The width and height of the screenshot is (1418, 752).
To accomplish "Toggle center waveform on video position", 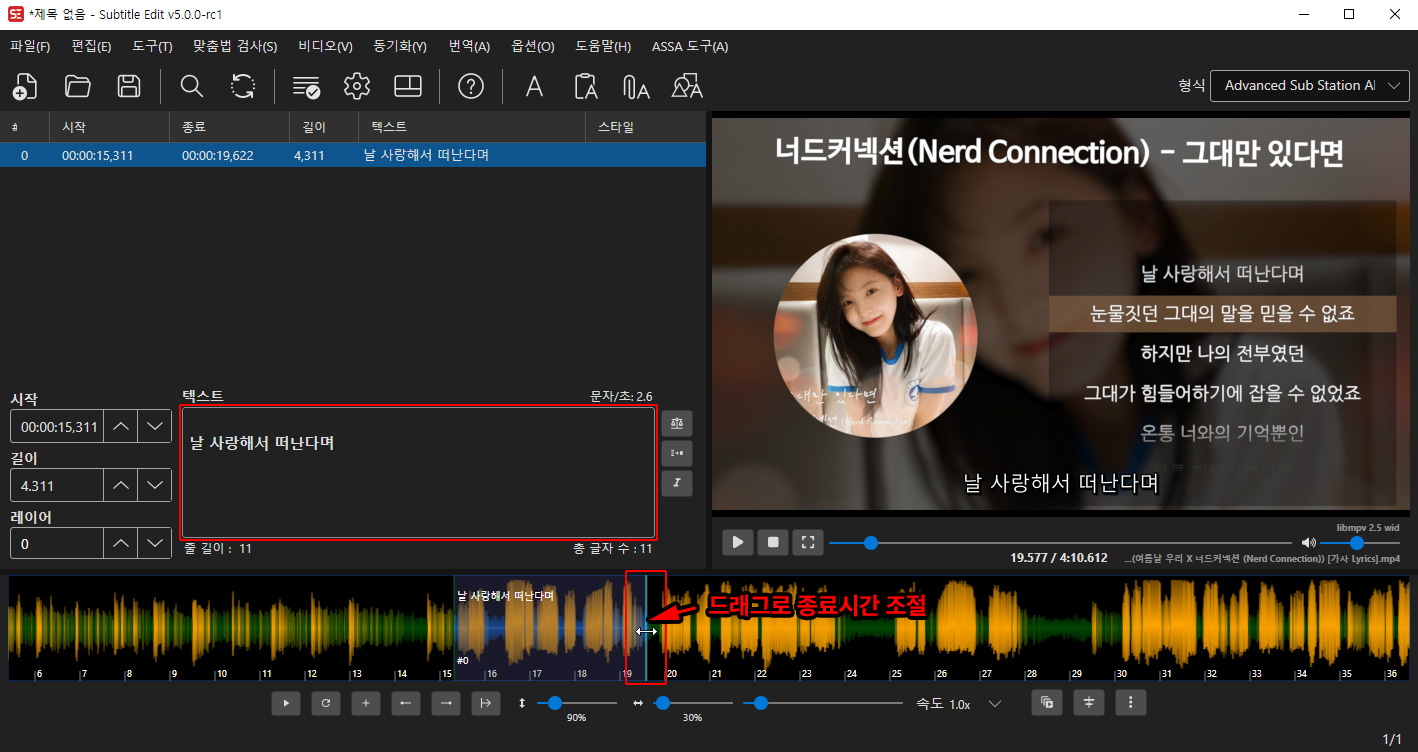I will click(x=1089, y=703).
